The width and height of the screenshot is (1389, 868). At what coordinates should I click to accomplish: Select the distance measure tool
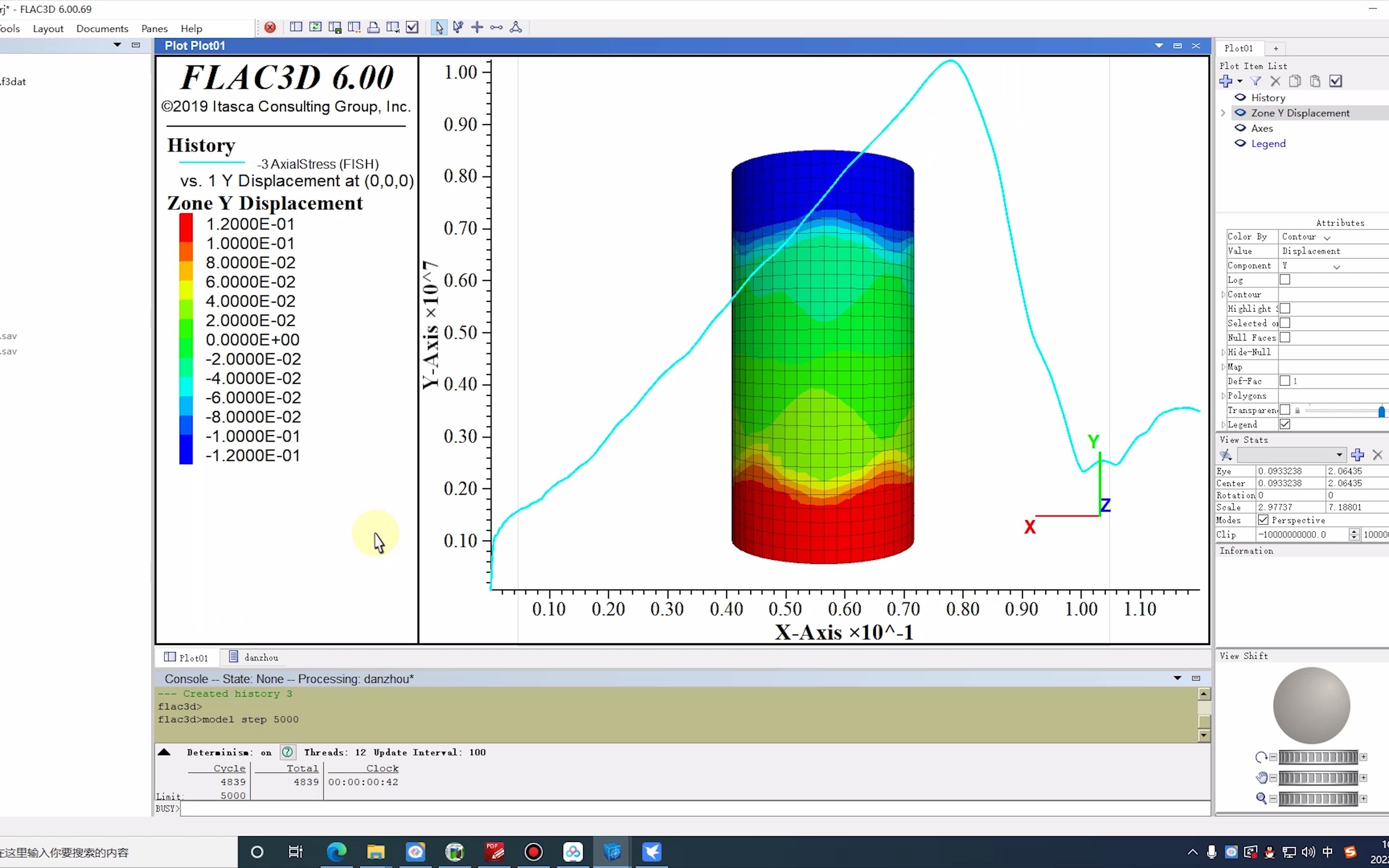496,28
